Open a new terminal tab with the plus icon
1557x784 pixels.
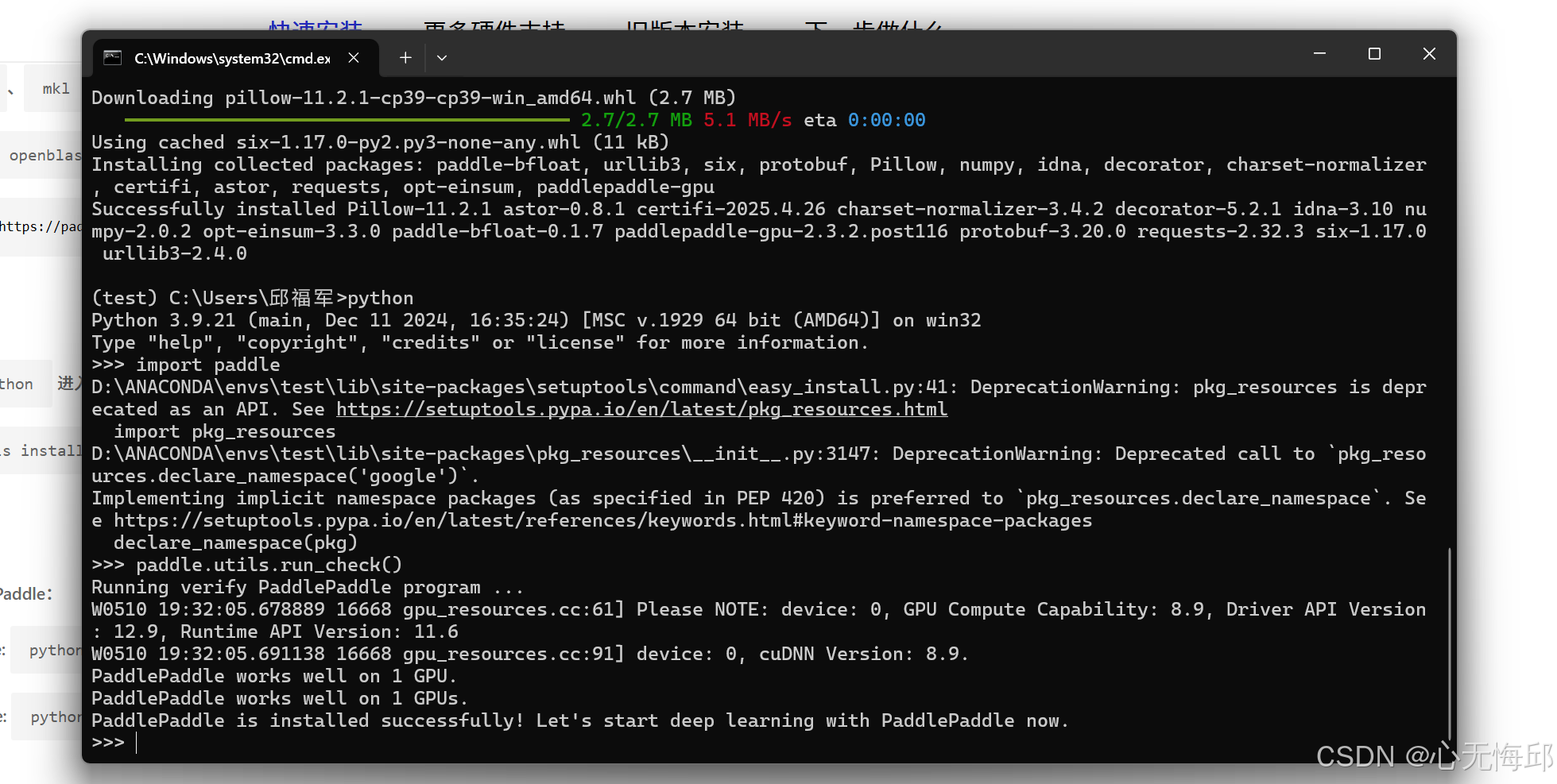(x=405, y=57)
